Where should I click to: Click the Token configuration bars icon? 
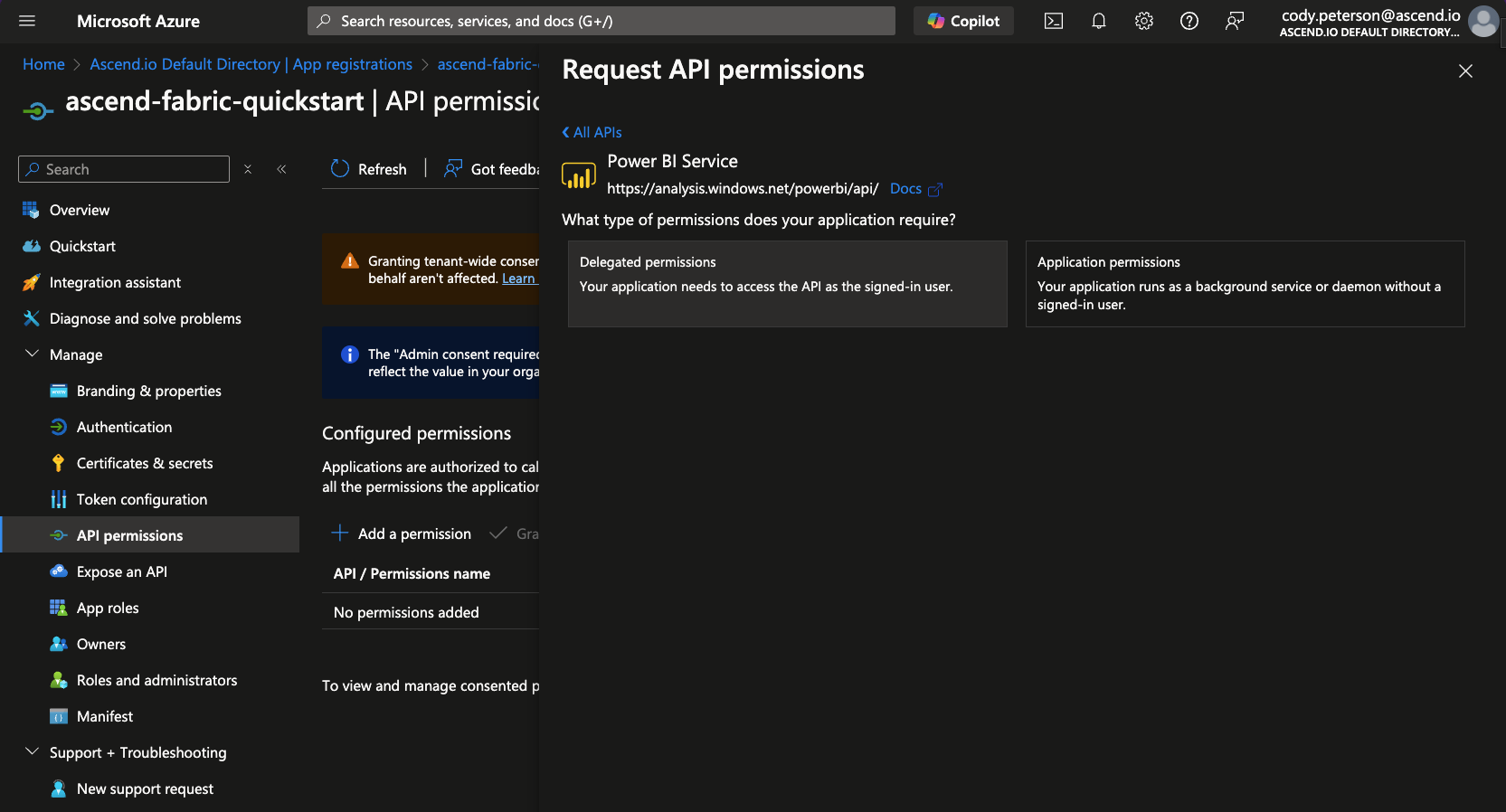pyautogui.click(x=58, y=499)
